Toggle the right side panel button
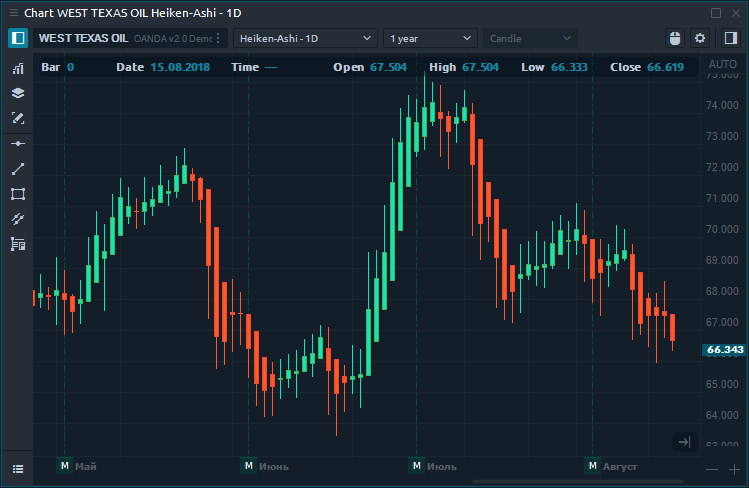749x488 pixels. point(729,38)
